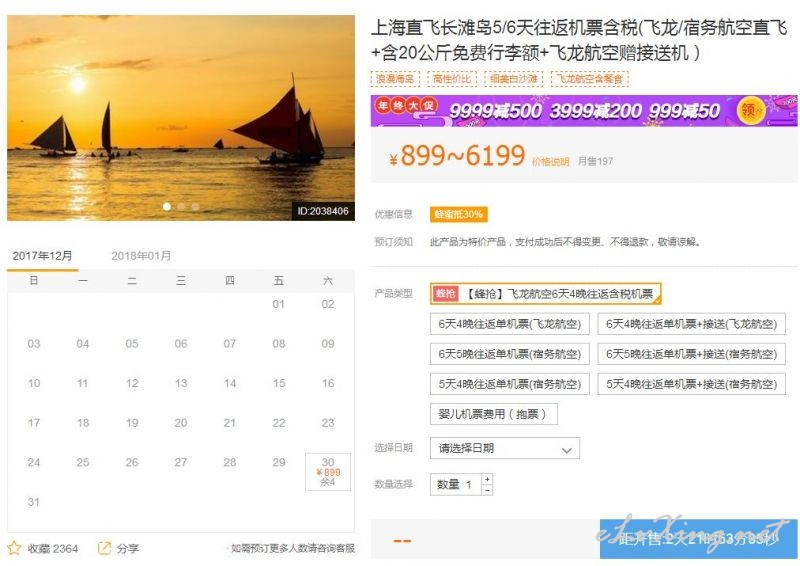Viewport: 800px width, 566px height.
Task: Click the ID:2038406 label on photo
Action: (323, 211)
